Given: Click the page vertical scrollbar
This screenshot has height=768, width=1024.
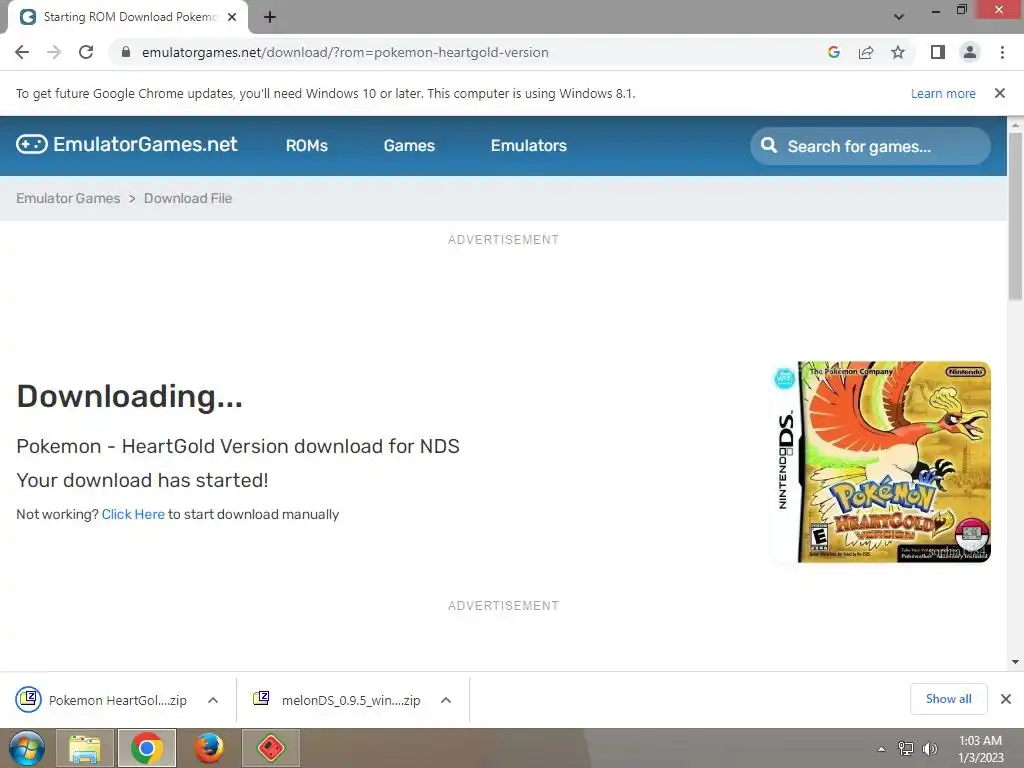Looking at the screenshot, I should click(x=1016, y=216).
